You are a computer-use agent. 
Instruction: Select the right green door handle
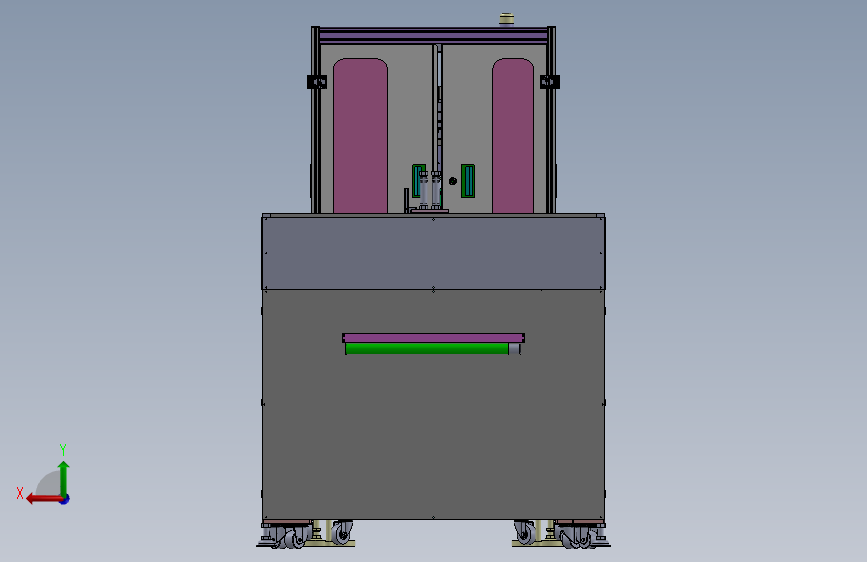[468, 181]
